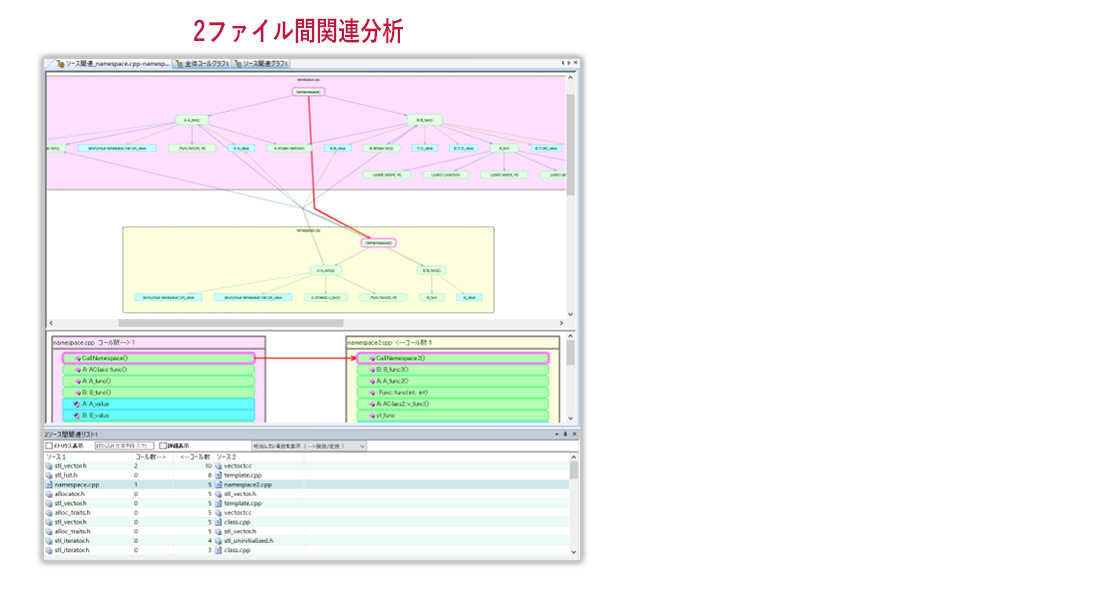Click the highlighted CallNamespace() node in pink graph area

pyautogui.click(x=309, y=92)
